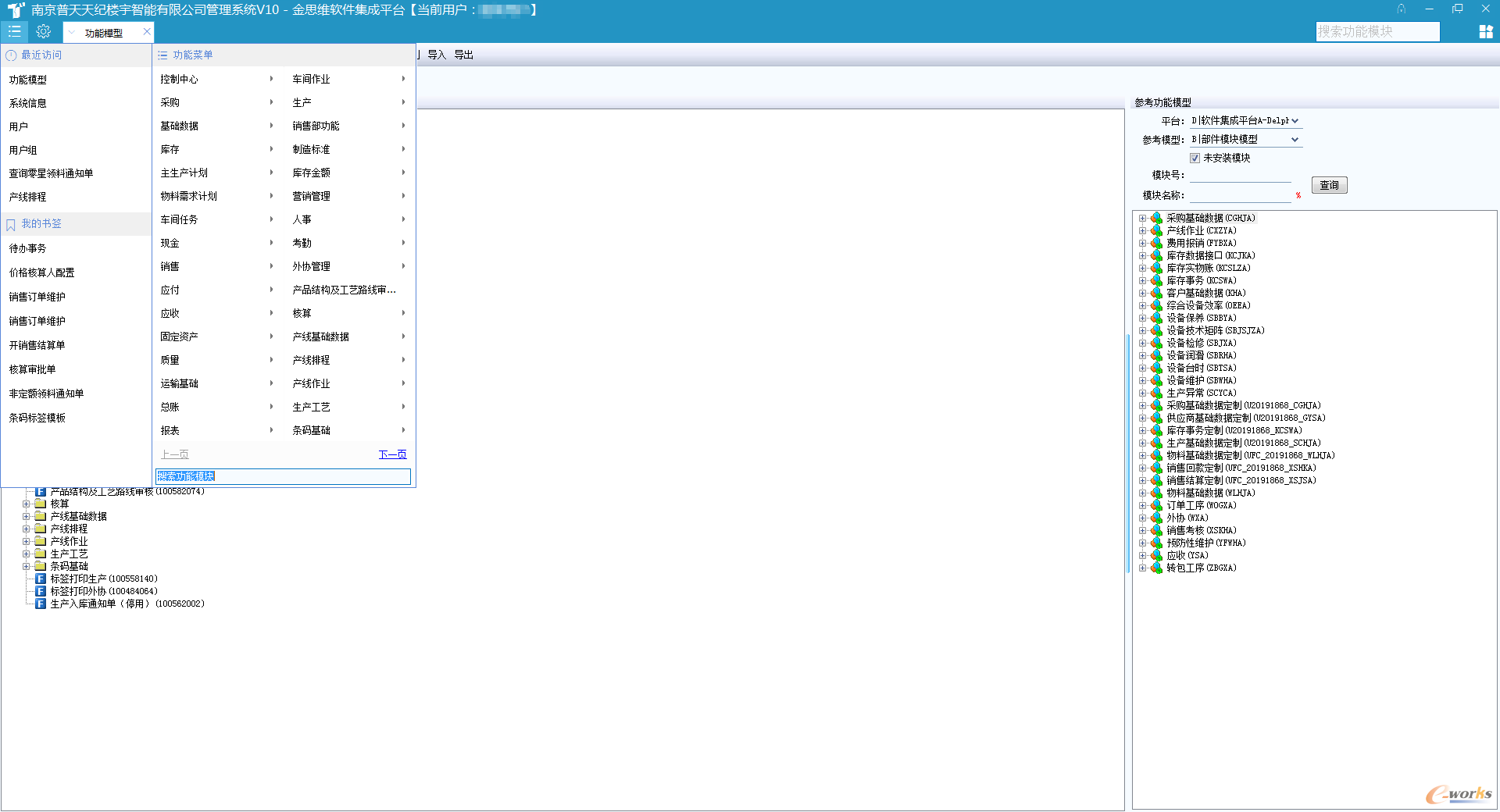Click the 最近访问 clock icon
Viewport: 1500px width, 812px height.
(11, 55)
